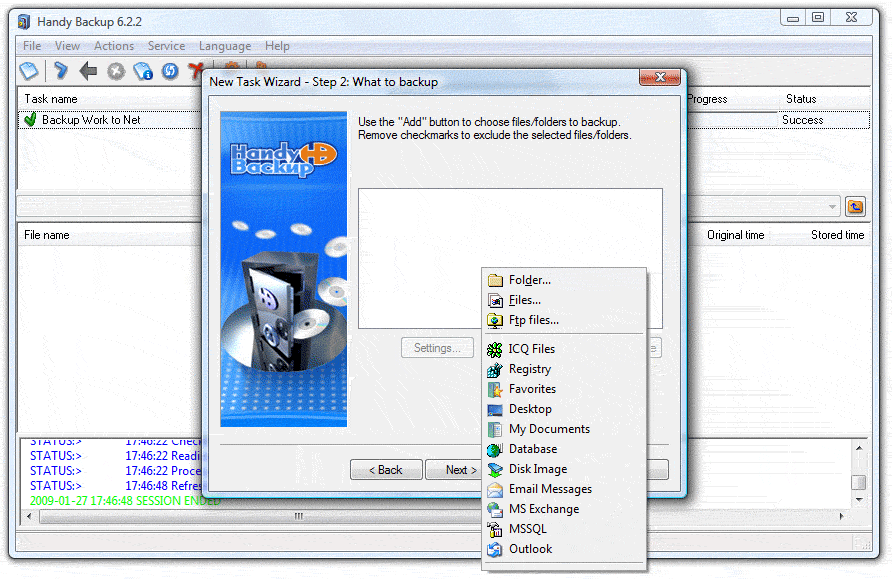Image resolution: width=892 pixels, height=579 pixels.
Task: Select My Documents menu entry
Action: [x=564, y=429]
